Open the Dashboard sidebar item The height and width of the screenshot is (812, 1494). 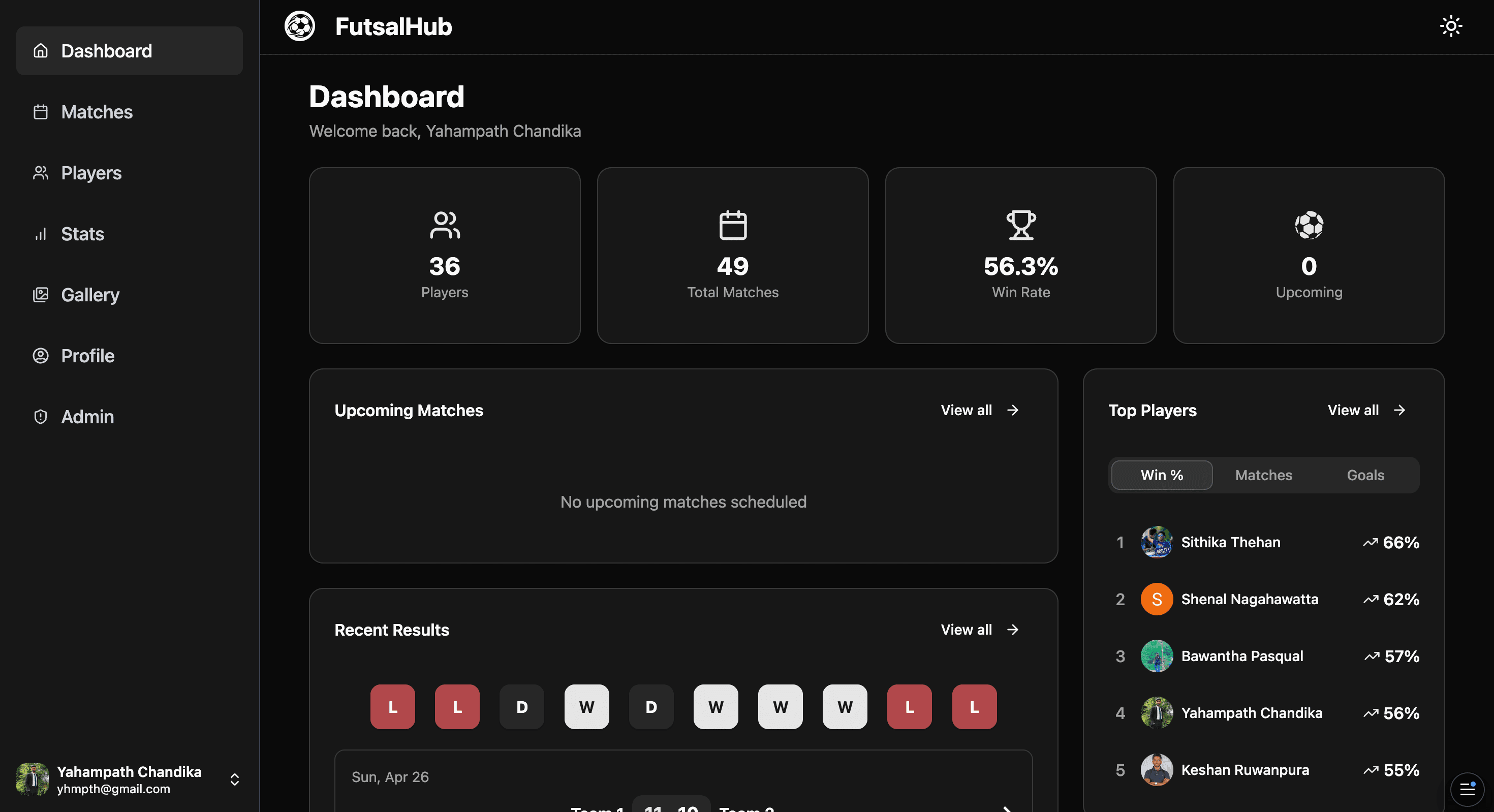[x=130, y=50]
